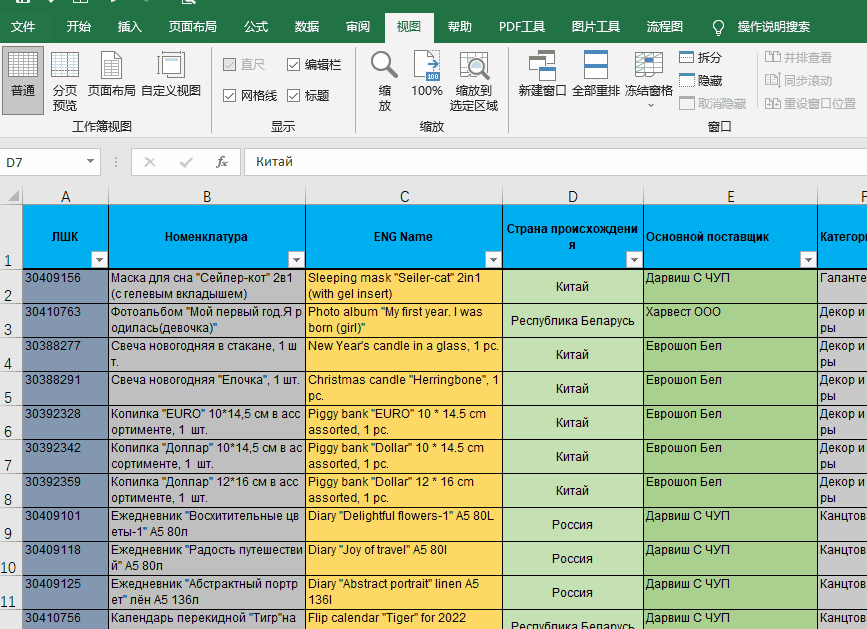Toggle the Formula Bar (编辑栏) checkbox
Image resolution: width=867 pixels, height=629 pixels.
click(293, 65)
